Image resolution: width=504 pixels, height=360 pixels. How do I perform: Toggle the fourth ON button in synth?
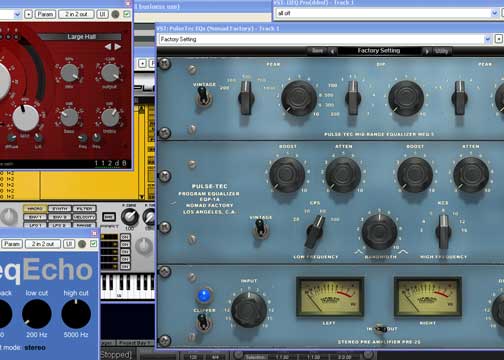125,259
